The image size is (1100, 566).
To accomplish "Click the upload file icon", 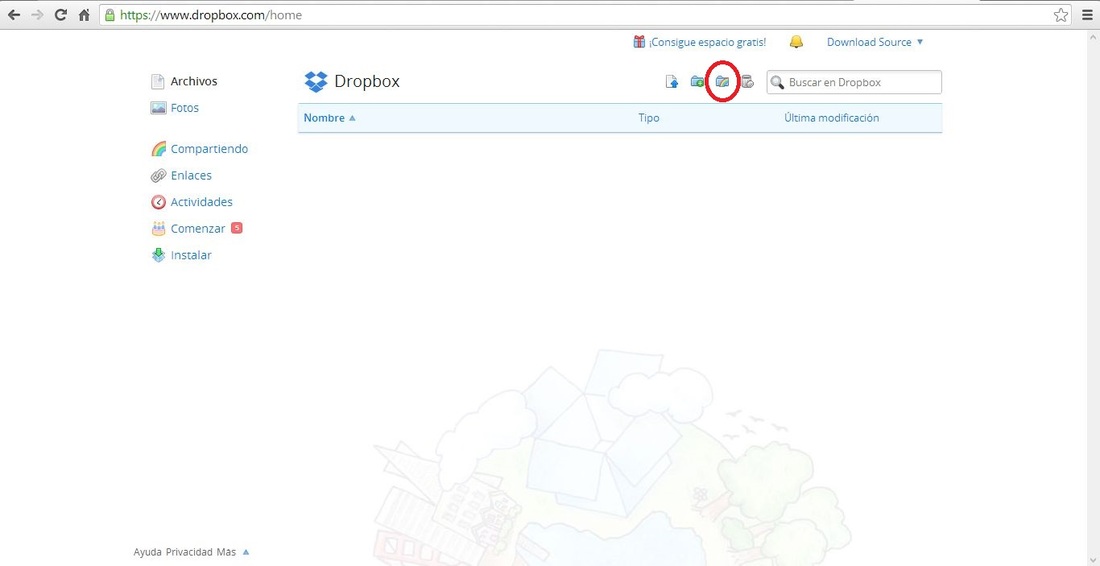I will click(x=672, y=82).
